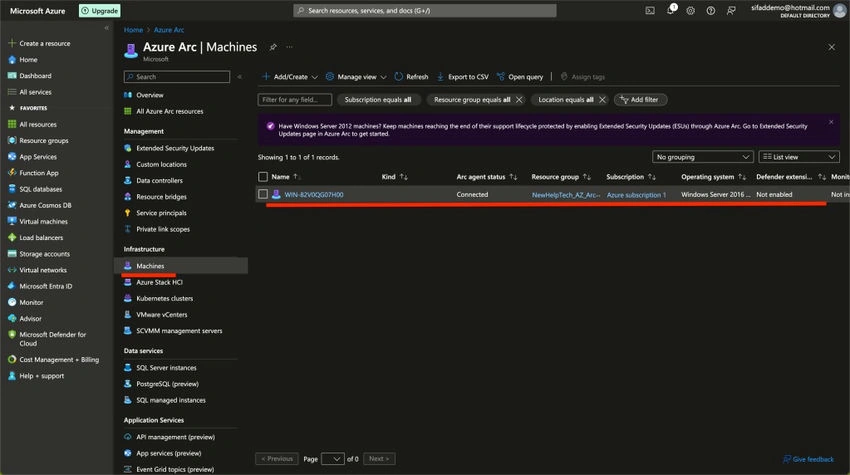Open Kubernetes clusters
Screen dimensions: 850x475
pyautogui.click(x=164, y=298)
